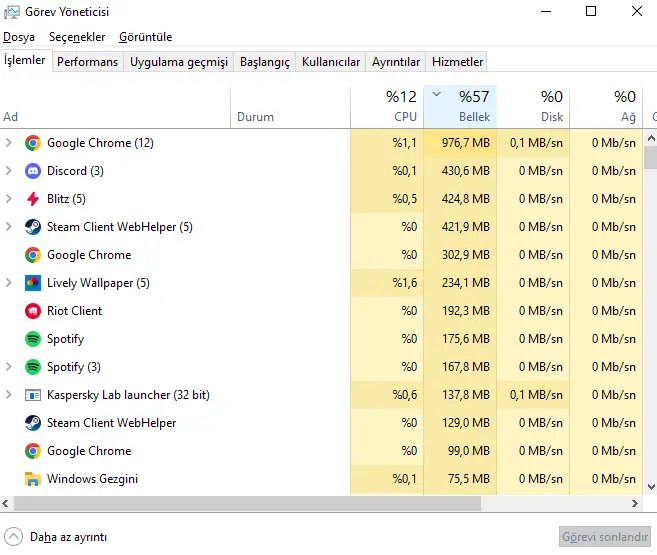Select the İşlemler tab

(25, 60)
